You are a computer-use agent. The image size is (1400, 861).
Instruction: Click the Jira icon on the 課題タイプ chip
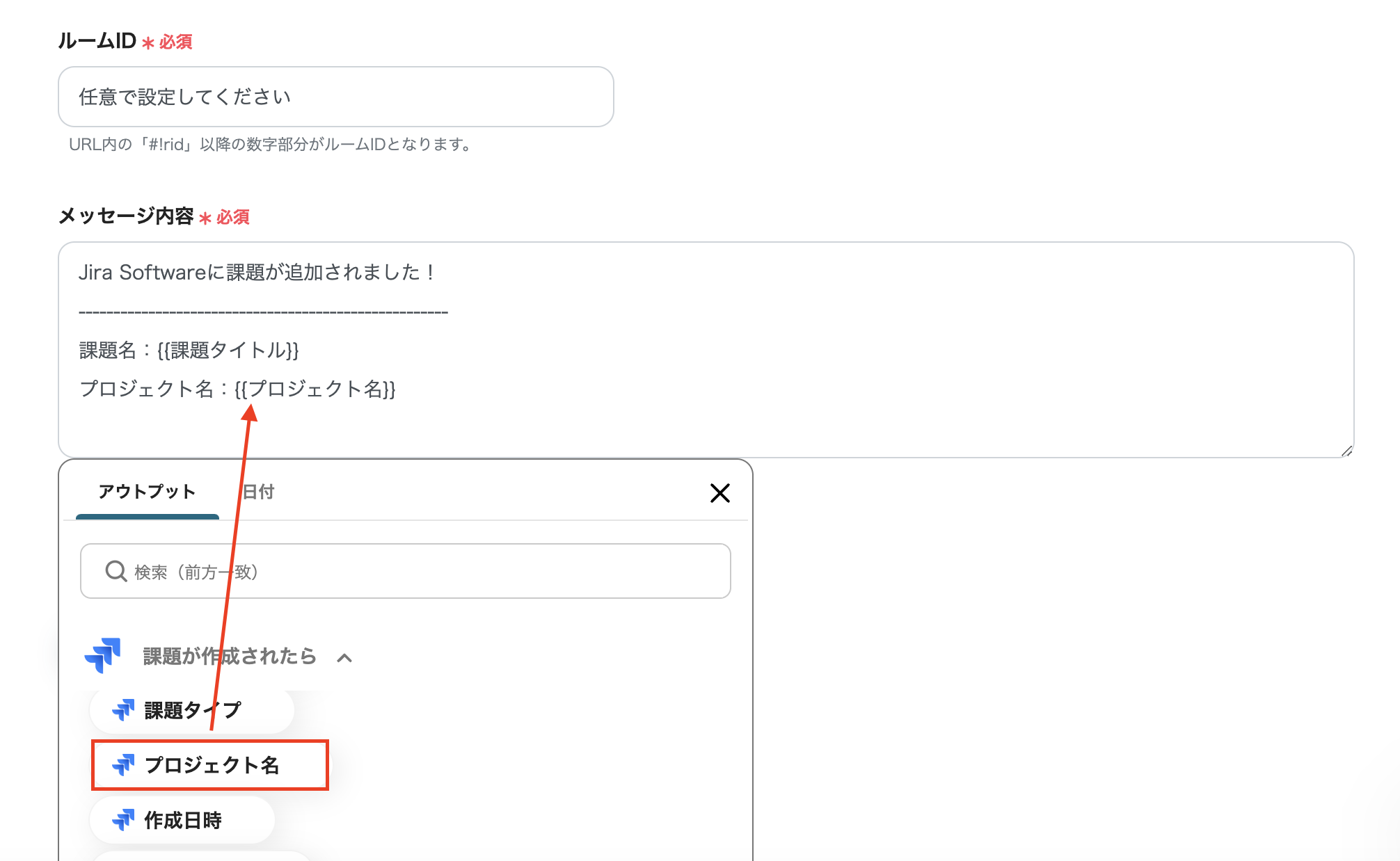pos(124,709)
